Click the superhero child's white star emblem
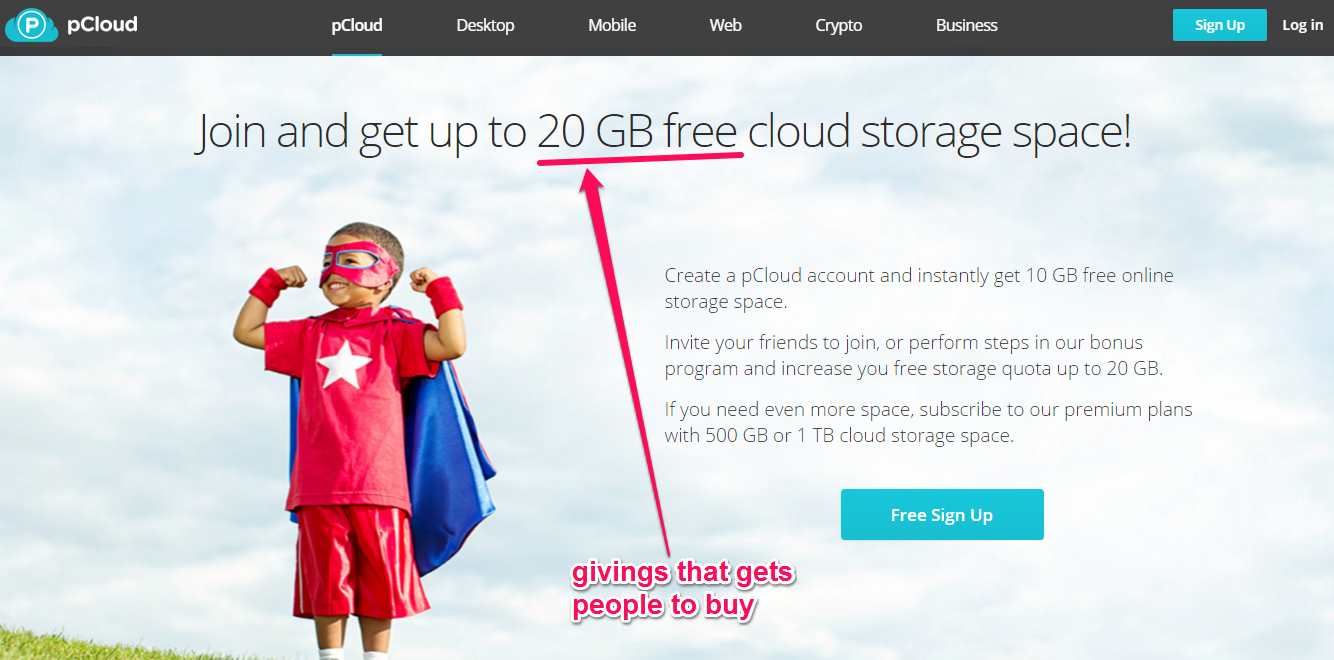1334x660 pixels. click(x=345, y=364)
